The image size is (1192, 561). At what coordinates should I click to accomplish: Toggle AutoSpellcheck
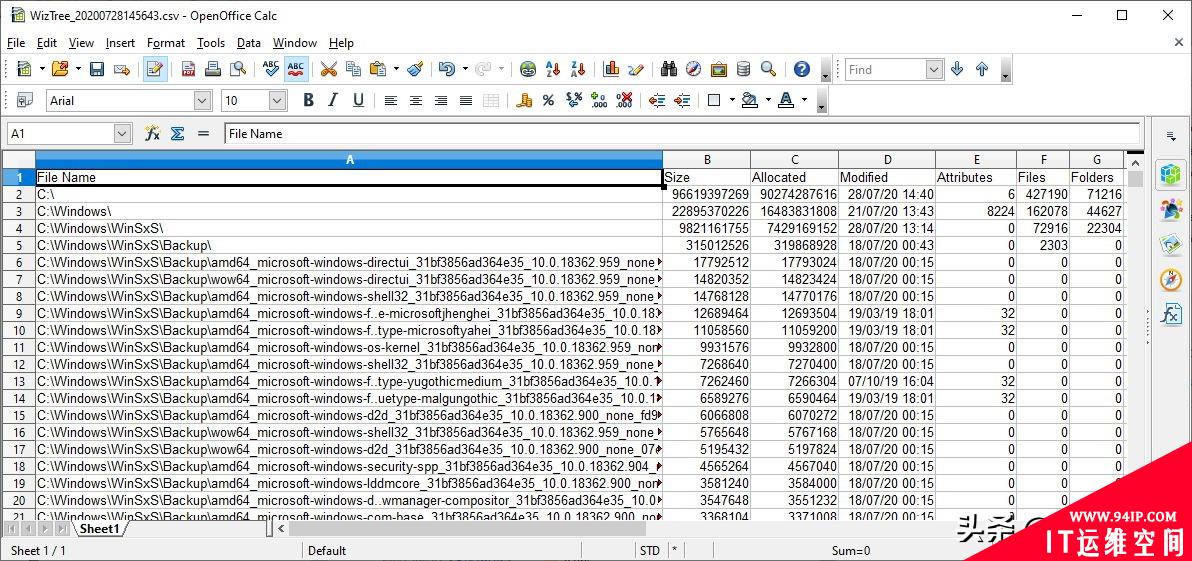[296, 69]
